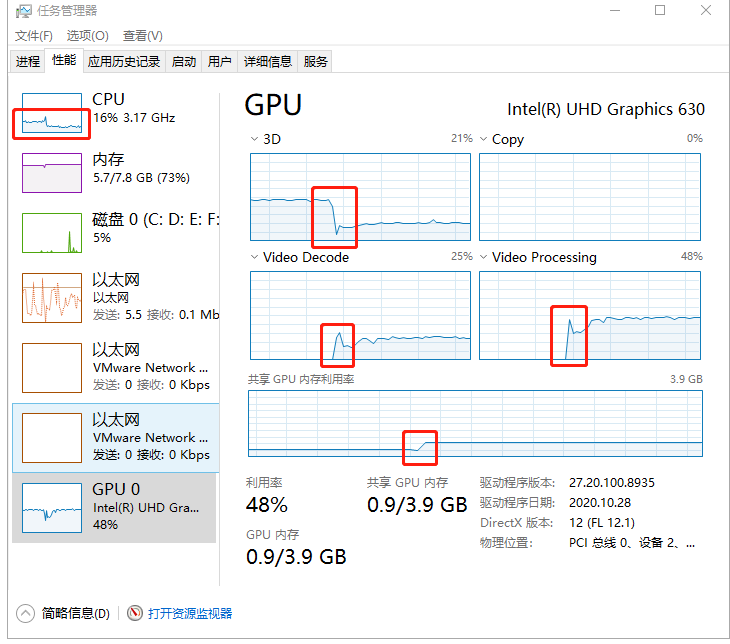The image size is (730, 644).
Task: Click the 简略信息(D) button
Action: (75, 613)
